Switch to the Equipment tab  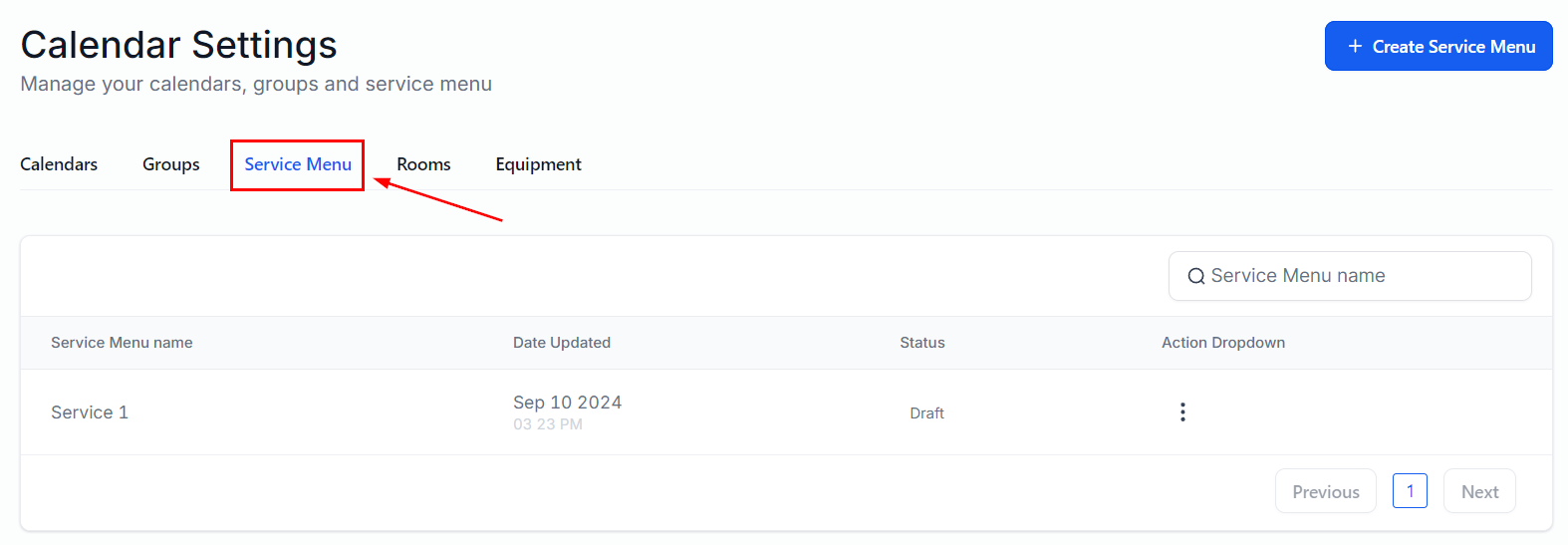(538, 164)
